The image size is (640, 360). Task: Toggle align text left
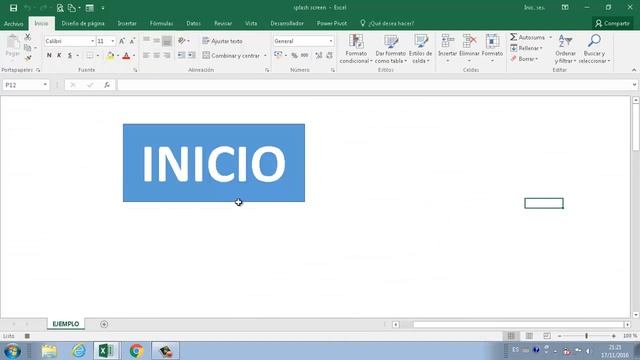[x=146, y=55]
